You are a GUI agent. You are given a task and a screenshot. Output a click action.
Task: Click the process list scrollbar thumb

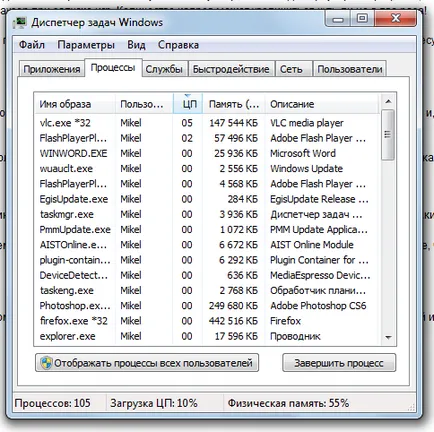click(388, 135)
